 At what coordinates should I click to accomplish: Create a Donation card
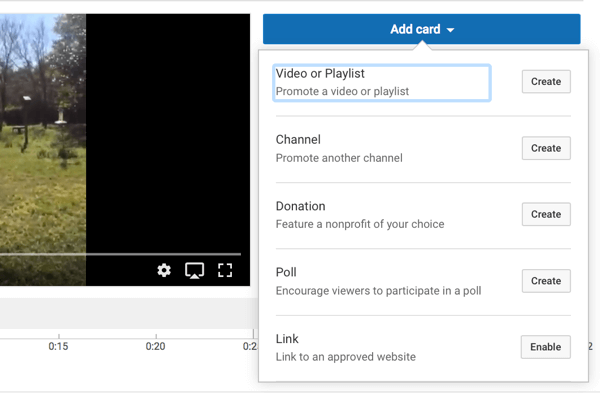(546, 214)
